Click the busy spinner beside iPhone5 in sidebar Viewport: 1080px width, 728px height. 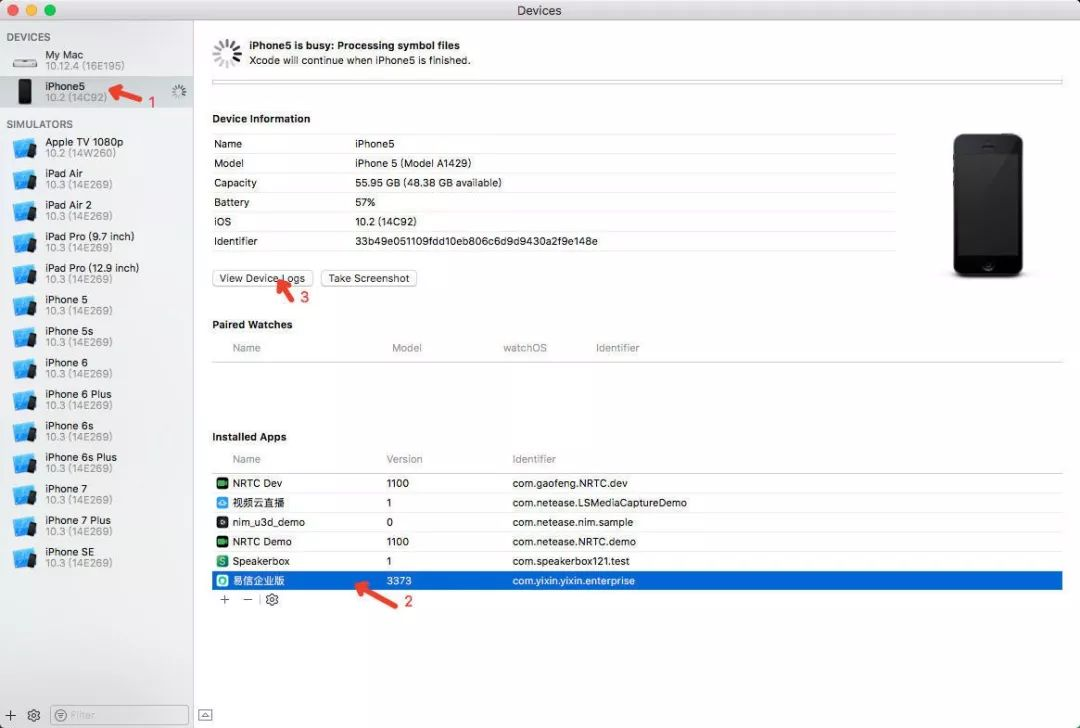click(179, 91)
